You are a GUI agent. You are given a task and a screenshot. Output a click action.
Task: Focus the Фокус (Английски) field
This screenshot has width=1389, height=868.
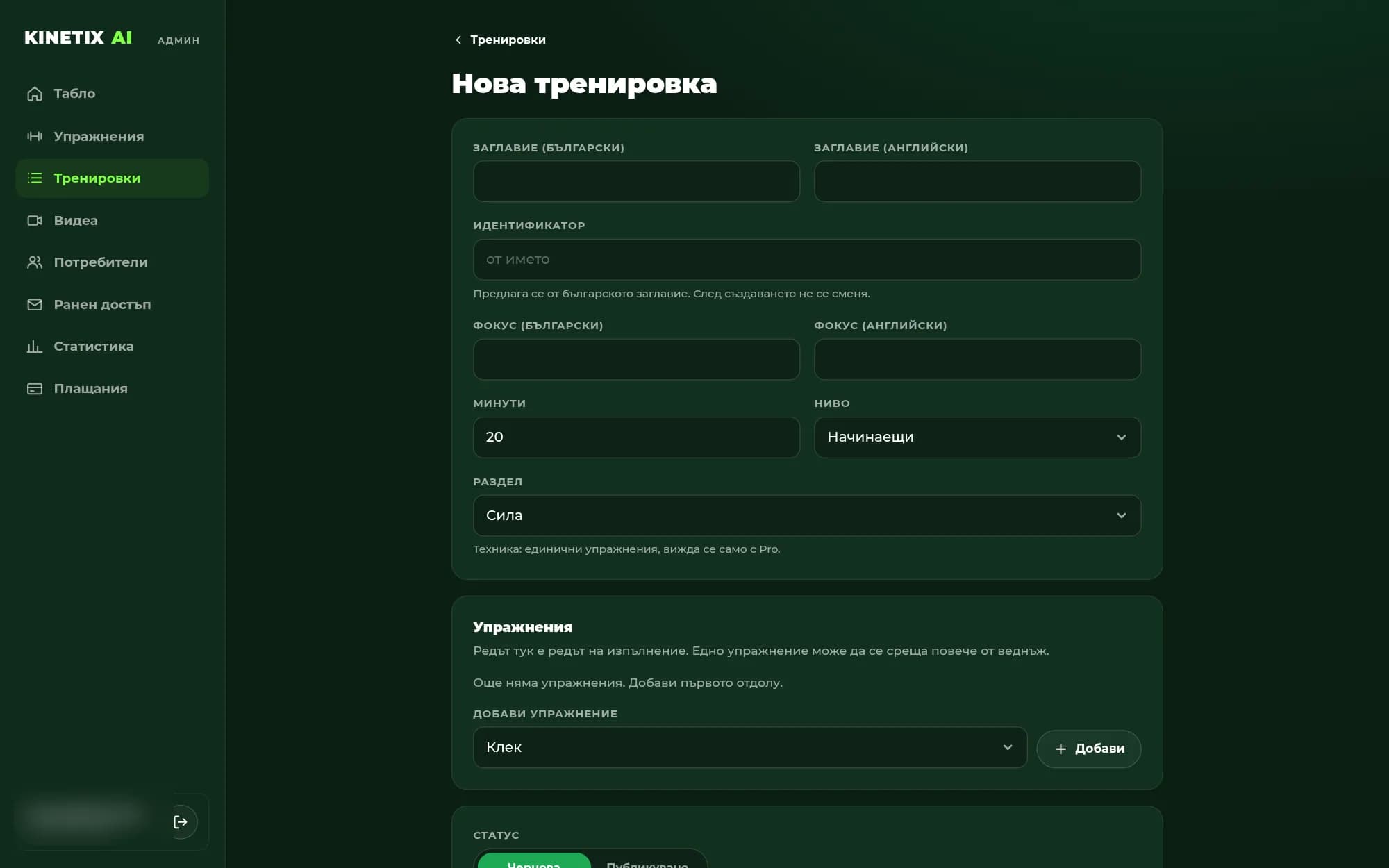pos(977,359)
